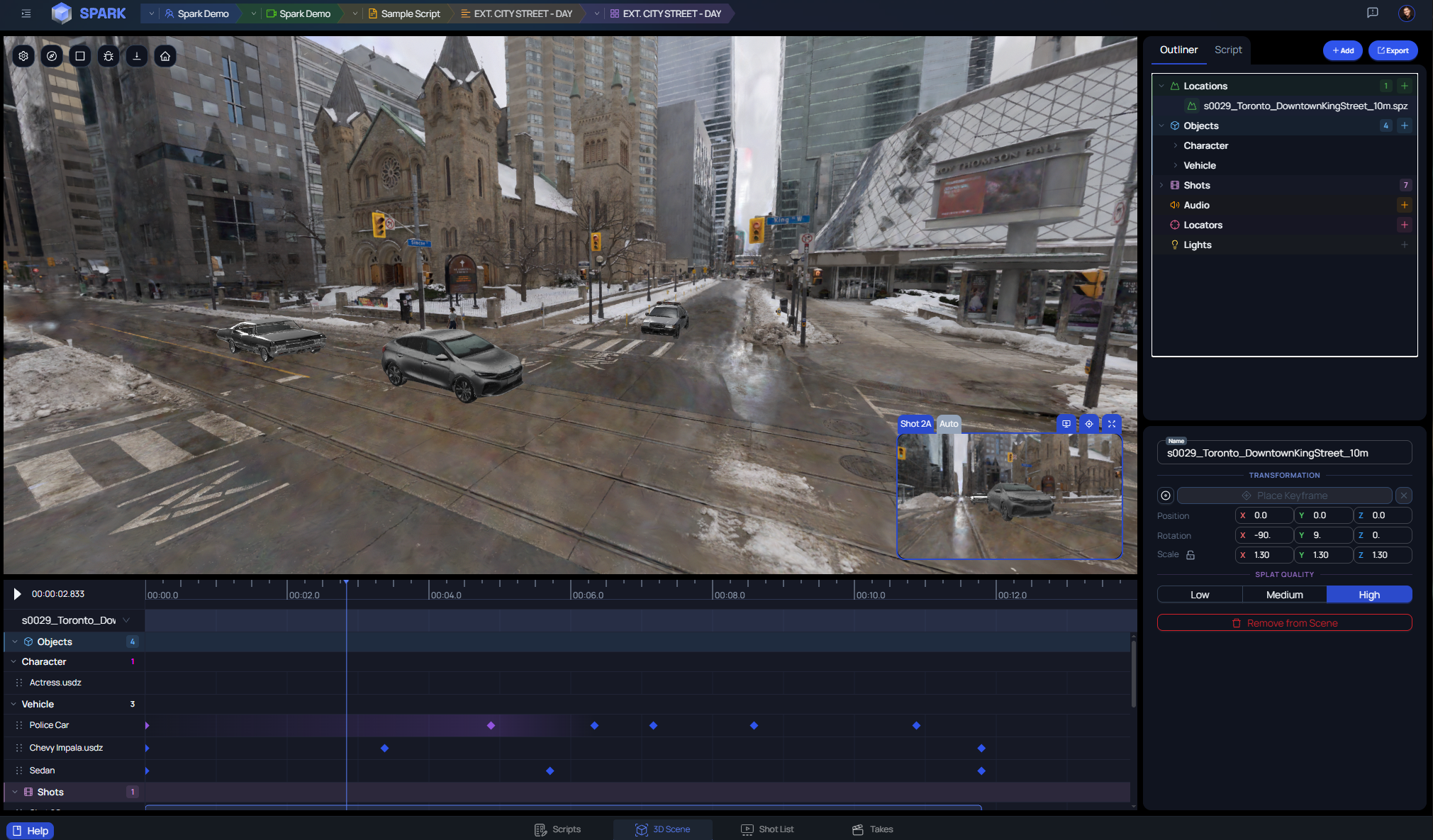Open viewport settings gear icon
This screenshot has height=840, width=1433.
[x=23, y=56]
